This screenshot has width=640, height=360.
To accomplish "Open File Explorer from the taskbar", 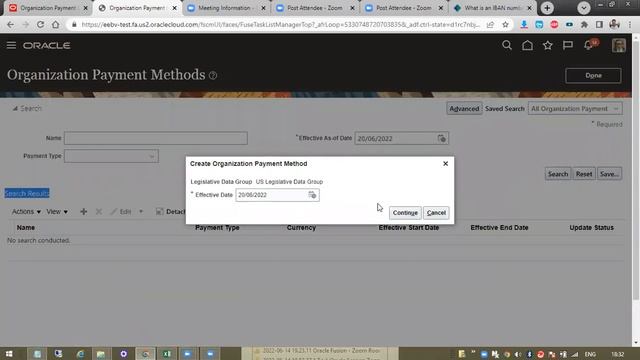I will [x=101, y=354].
